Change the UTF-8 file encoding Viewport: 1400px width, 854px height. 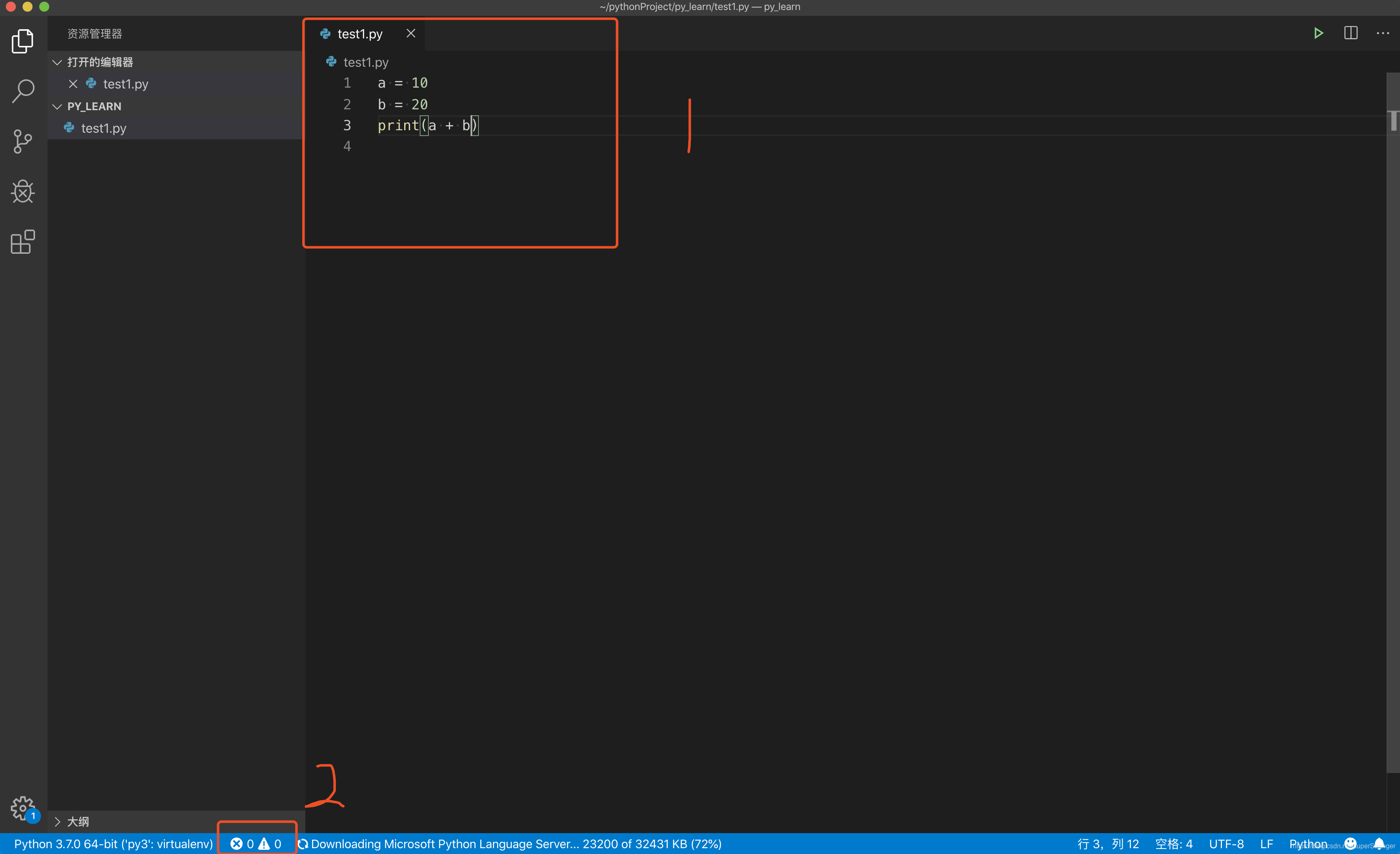point(1226,844)
